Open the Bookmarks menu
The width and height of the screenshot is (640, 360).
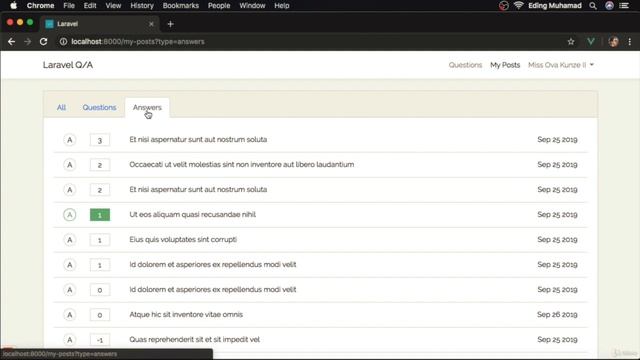click(180, 6)
